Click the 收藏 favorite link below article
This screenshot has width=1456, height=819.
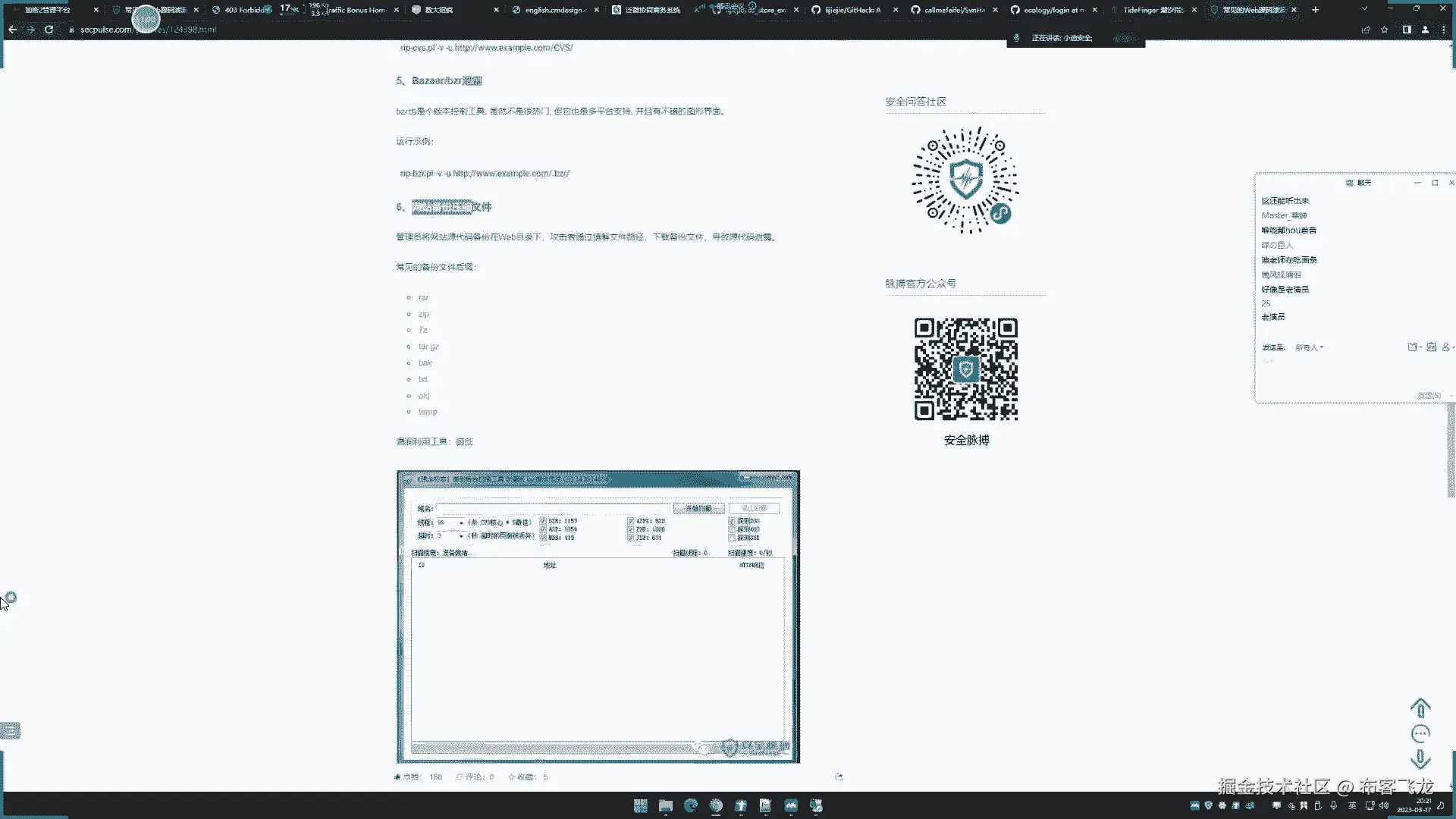tap(522, 777)
